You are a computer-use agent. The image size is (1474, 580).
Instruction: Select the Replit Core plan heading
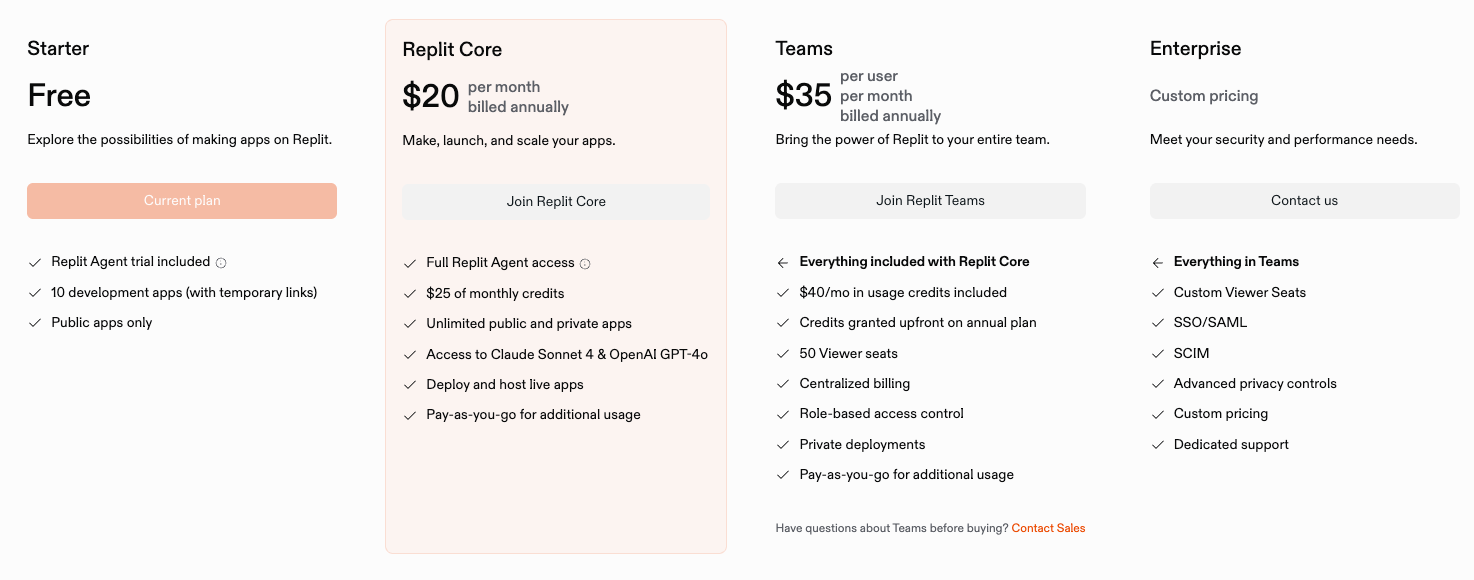pos(452,50)
